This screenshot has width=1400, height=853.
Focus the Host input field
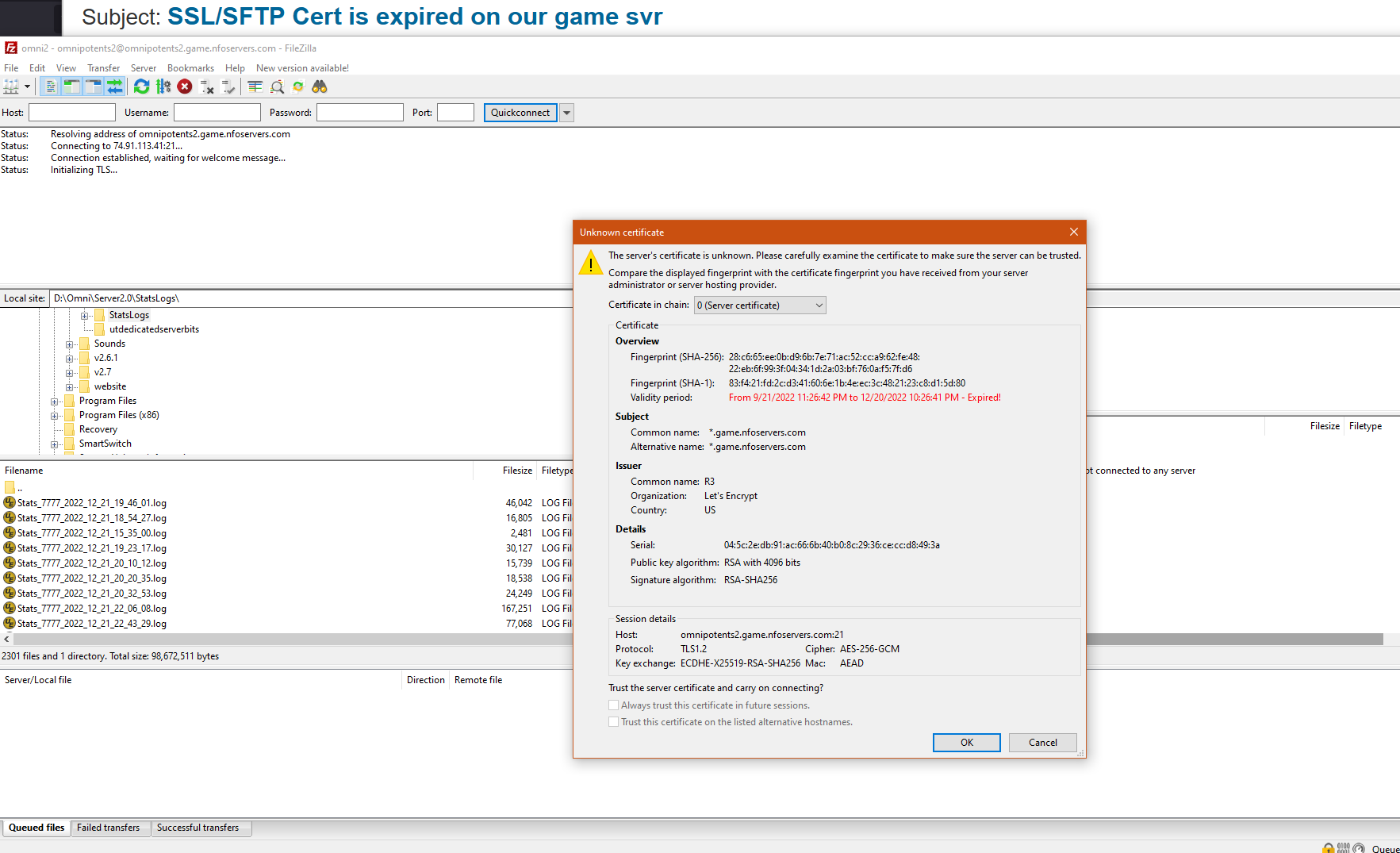click(72, 113)
